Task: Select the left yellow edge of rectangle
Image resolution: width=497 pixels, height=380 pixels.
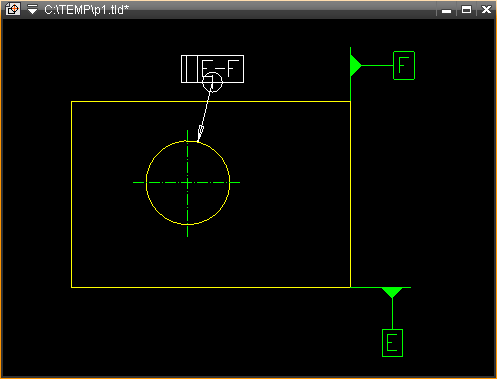Action: pos(71,194)
